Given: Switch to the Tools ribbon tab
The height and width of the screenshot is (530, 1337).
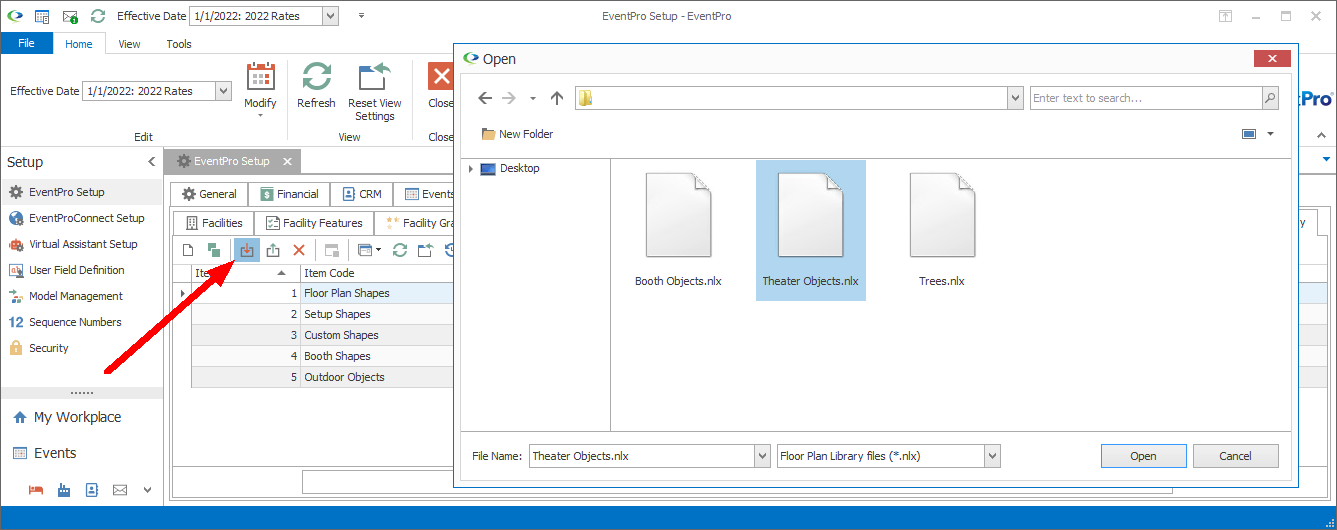Looking at the screenshot, I should [179, 44].
